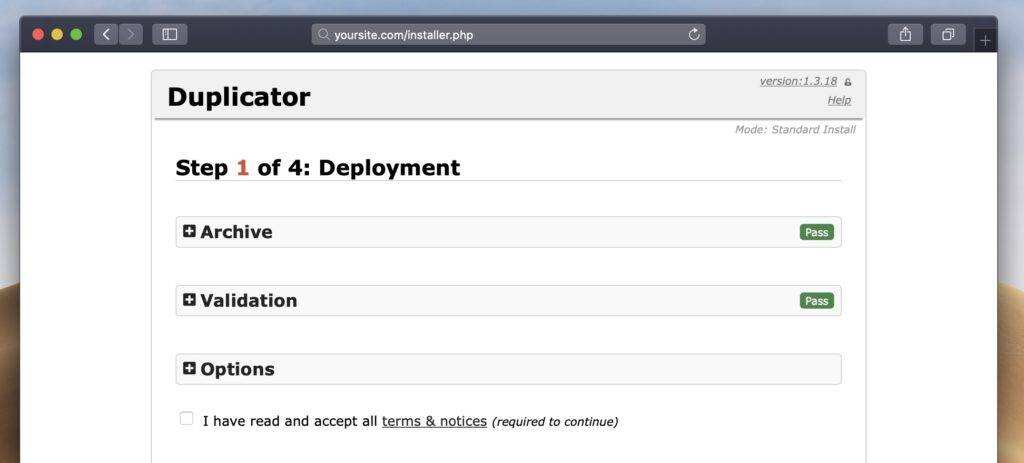The image size is (1024, 463).
Task: Expand the Validation section
Action: click(x=190, y=300)
